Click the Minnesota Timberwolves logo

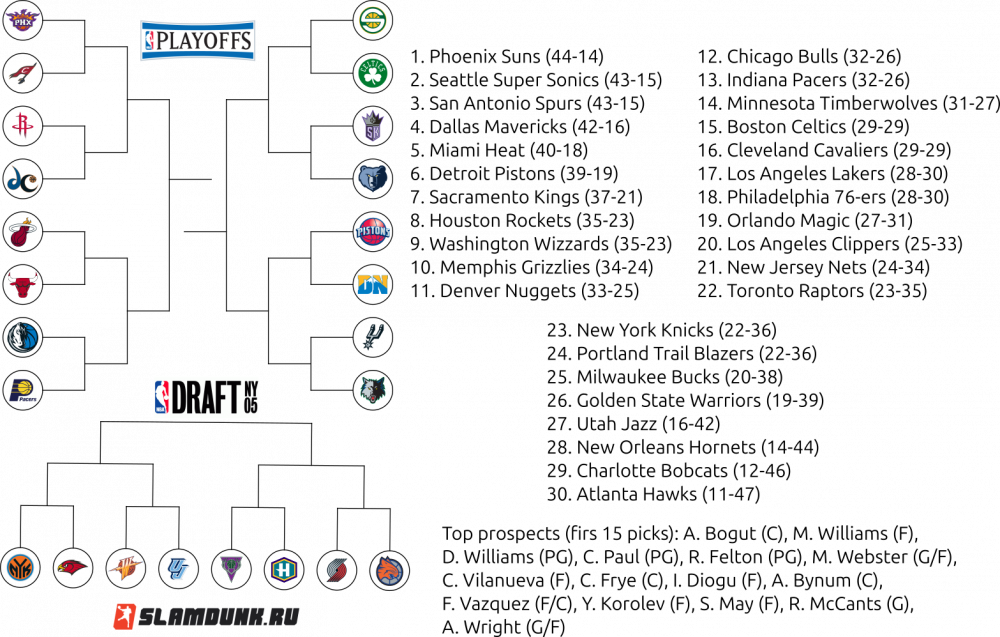pos(373,391)
